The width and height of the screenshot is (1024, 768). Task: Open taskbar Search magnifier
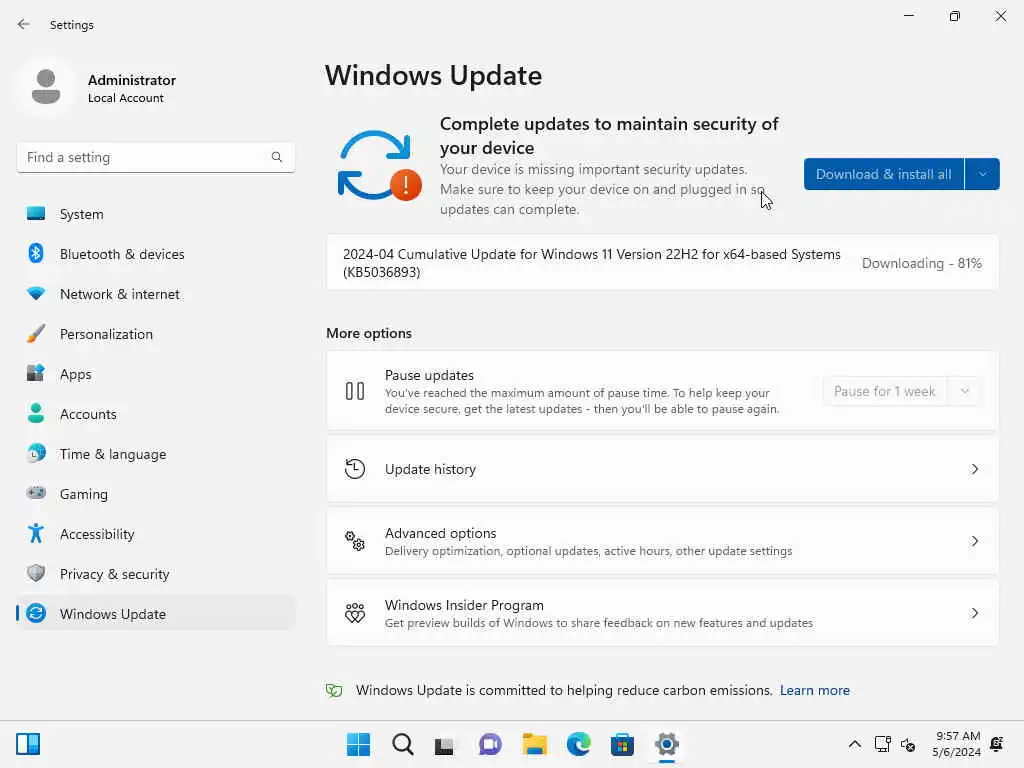click(x=402, y=744)
